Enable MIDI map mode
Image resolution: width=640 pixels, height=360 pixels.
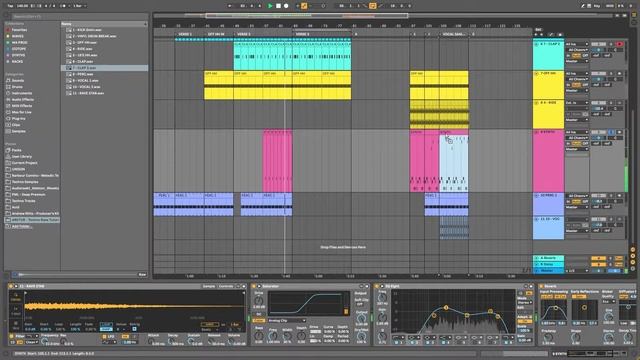610,6
